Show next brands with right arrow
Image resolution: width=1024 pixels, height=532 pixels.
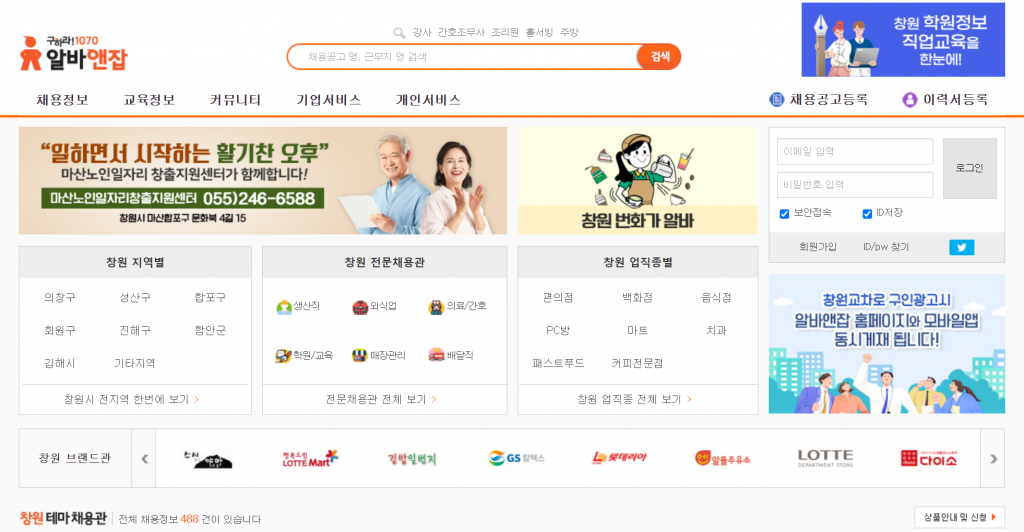point(993,459)
